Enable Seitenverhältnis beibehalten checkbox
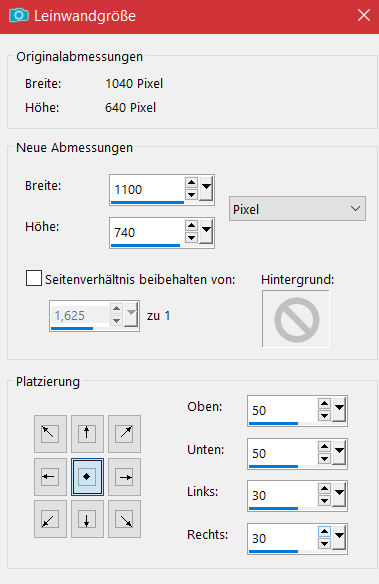The height and width of the screenshot is (584, 379). click(34, 278)
